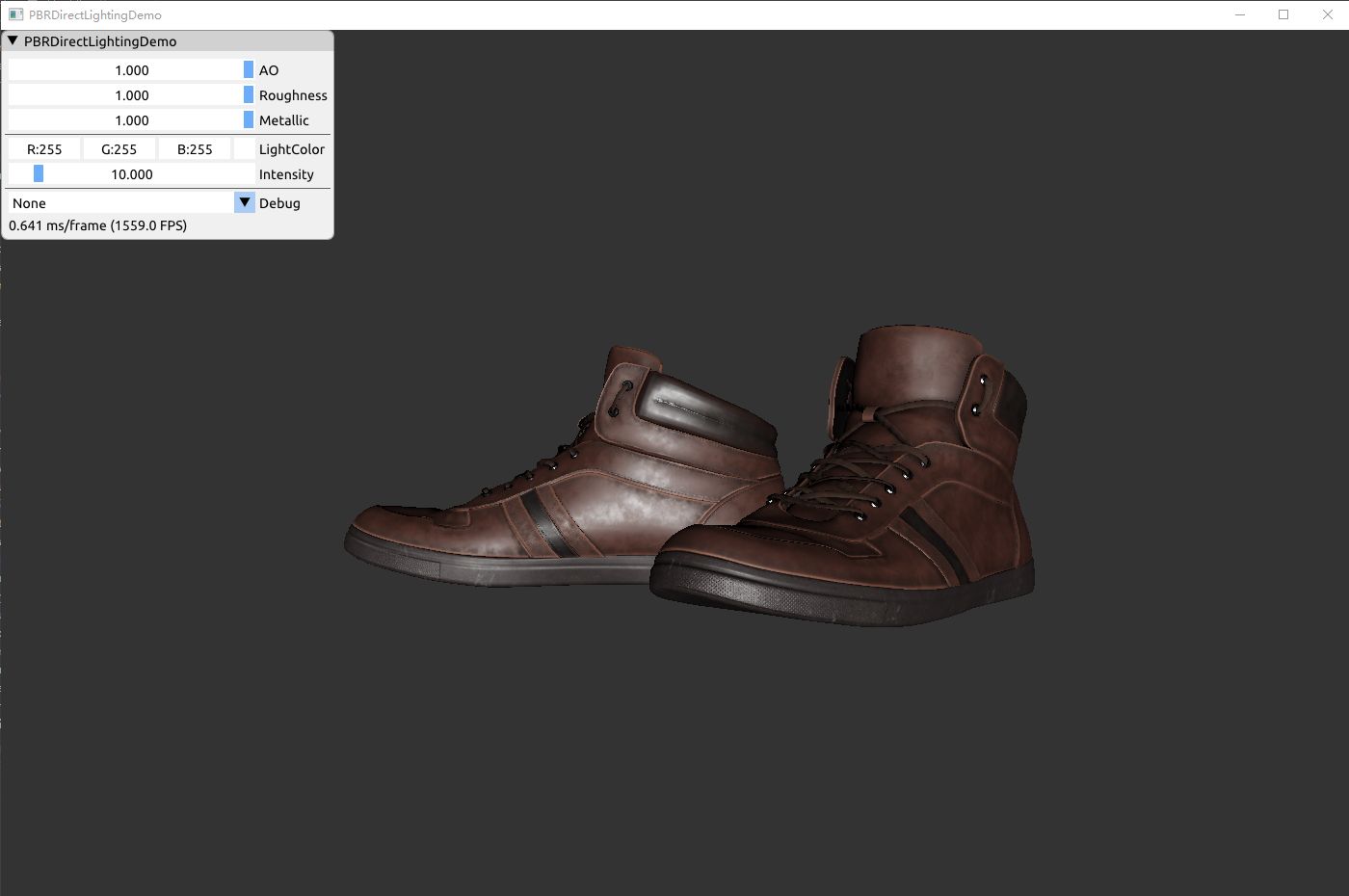This screenshot has width=1349, height=896.
Task: Click the AO slider handle
Action: (x=249, y=70)
